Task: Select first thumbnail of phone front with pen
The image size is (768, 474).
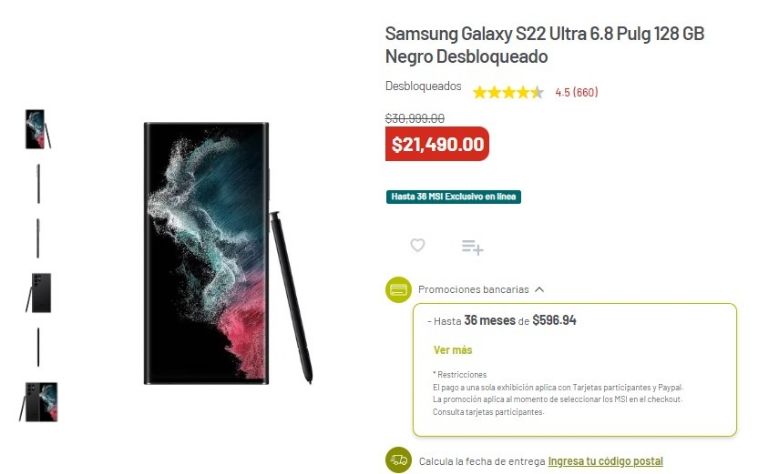Action: coord(38,129)
